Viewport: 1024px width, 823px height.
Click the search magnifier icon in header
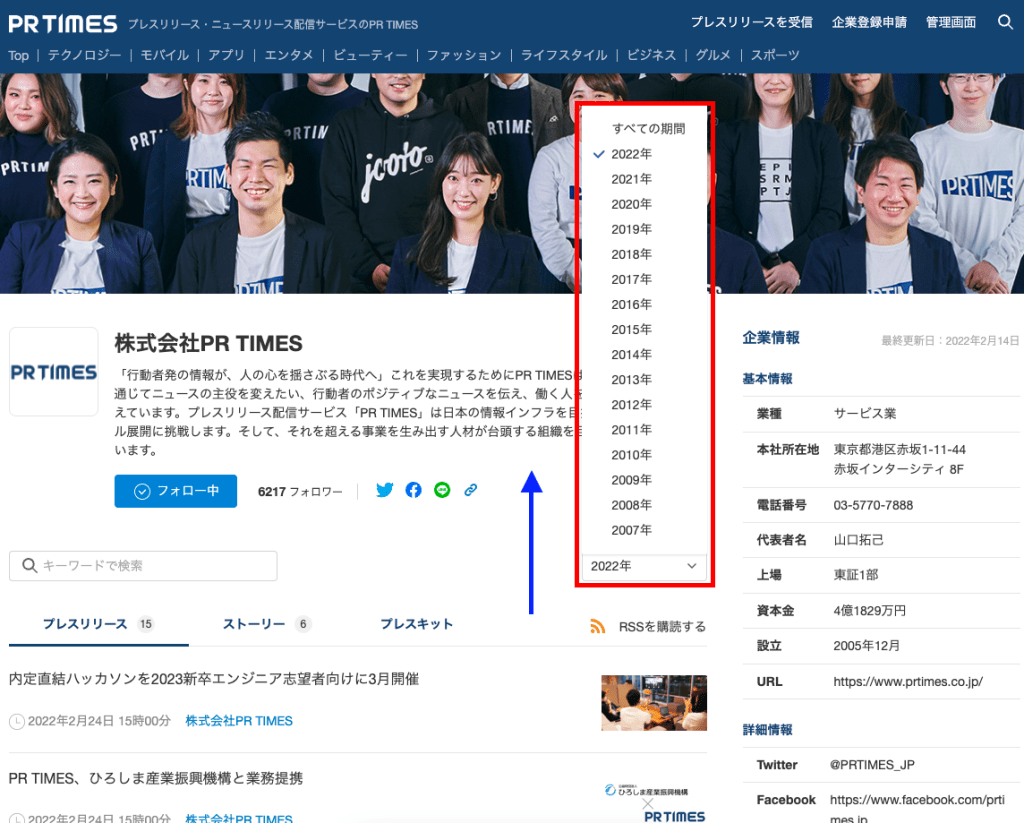pyautogui.click(x=1005, y=22)
